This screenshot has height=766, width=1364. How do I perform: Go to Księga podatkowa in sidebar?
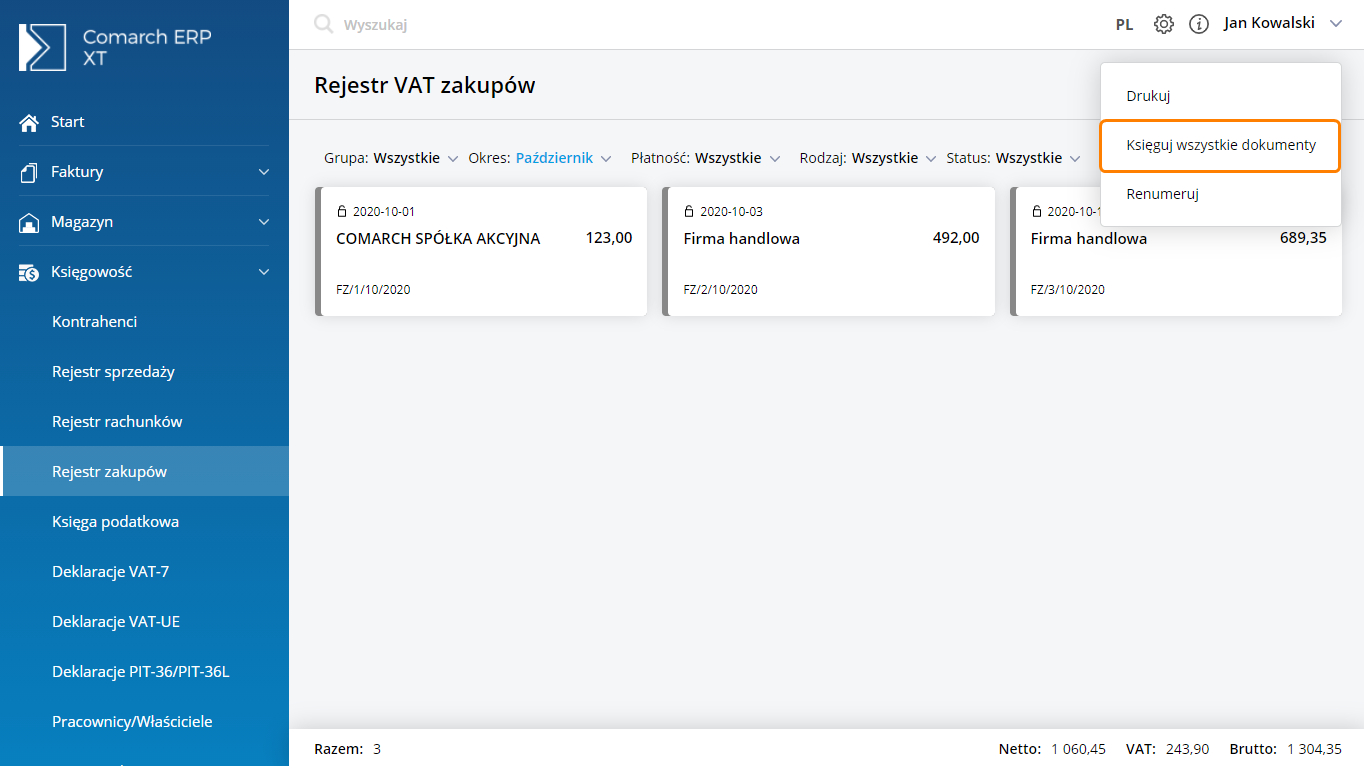click(x=115, y=522)
